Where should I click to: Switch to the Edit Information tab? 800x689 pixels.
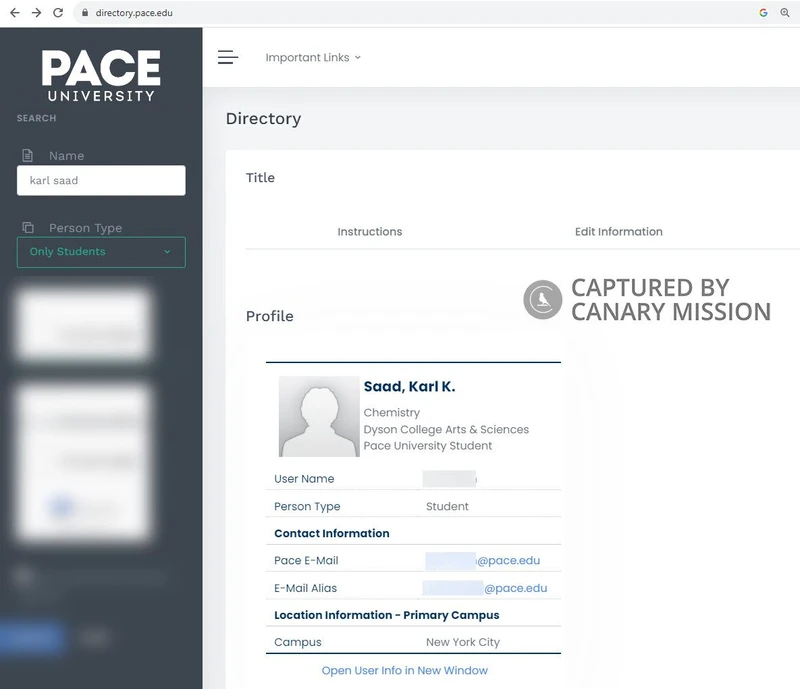[x=618, y=232]
